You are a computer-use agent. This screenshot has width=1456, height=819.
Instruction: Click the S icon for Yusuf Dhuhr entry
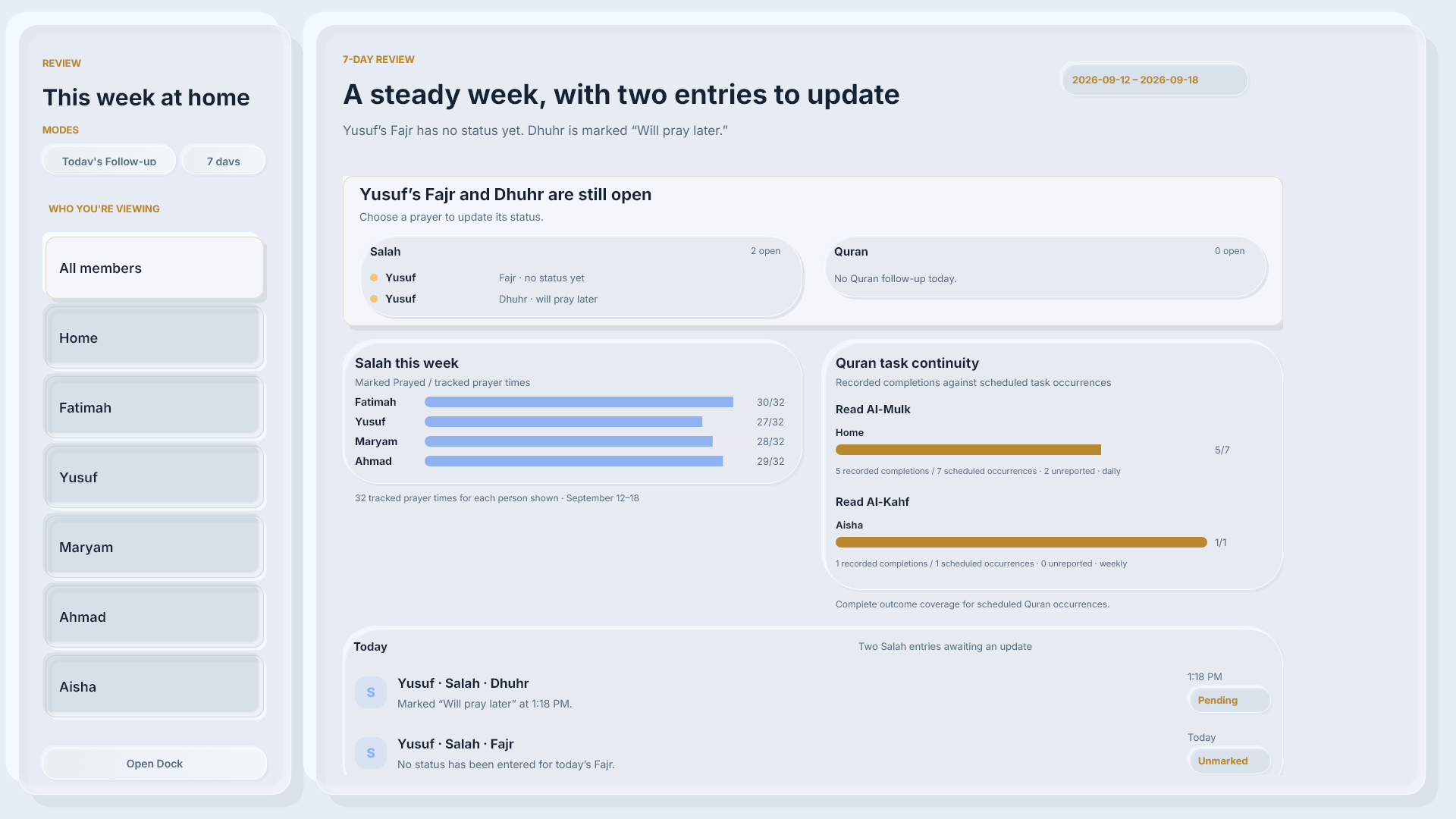pyautogui.click(x=371, y=692)
